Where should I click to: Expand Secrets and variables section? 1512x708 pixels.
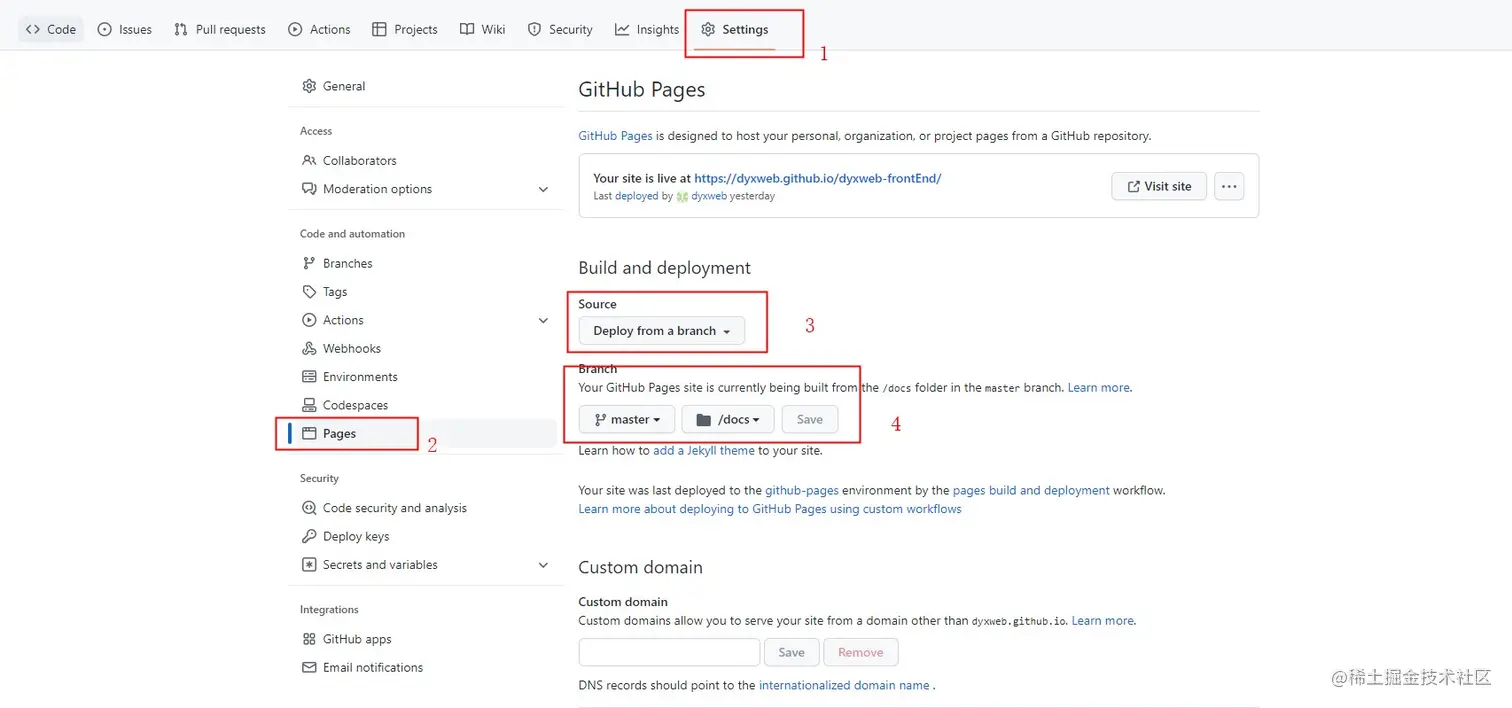click(543, 565)
